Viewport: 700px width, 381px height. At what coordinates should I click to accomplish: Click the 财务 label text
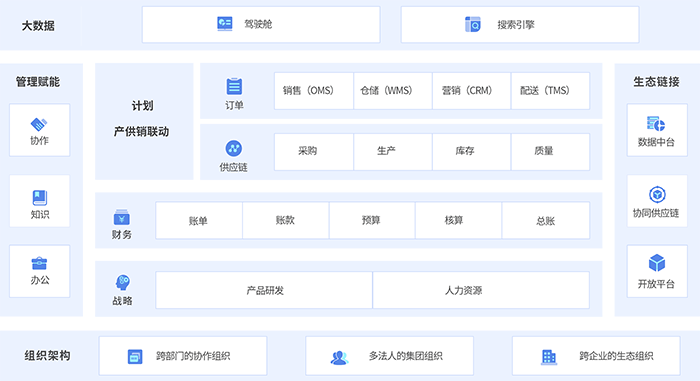point(121,234)
